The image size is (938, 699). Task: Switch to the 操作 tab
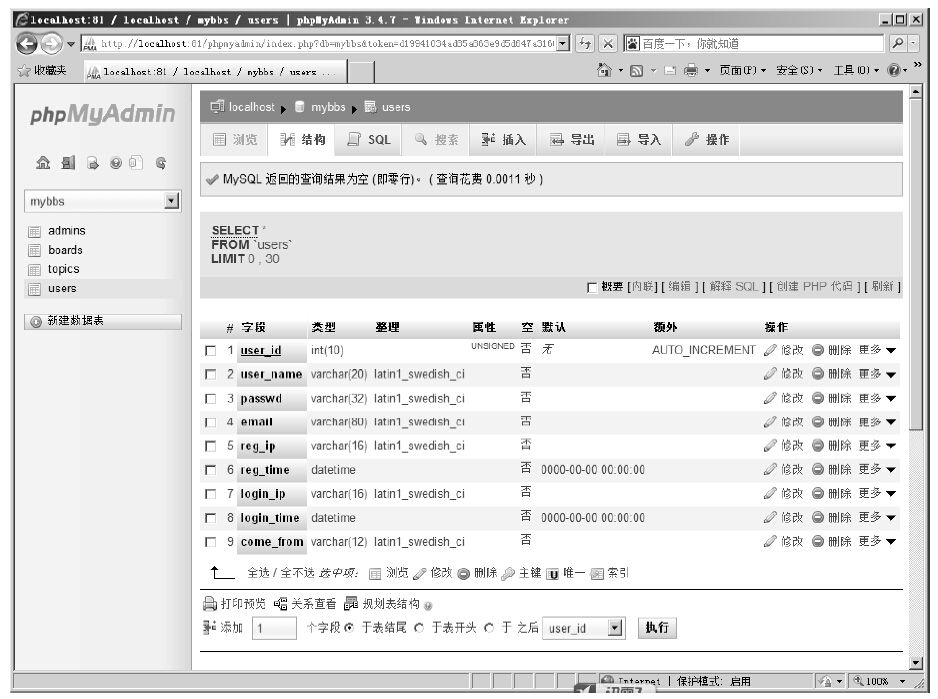coord(706,140)
